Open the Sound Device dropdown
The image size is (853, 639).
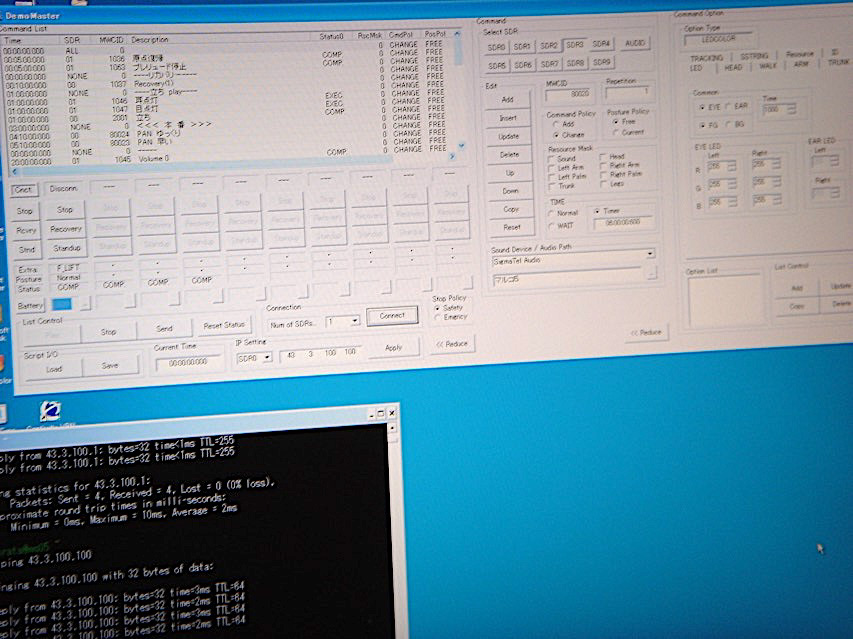[x=650, y=254]
